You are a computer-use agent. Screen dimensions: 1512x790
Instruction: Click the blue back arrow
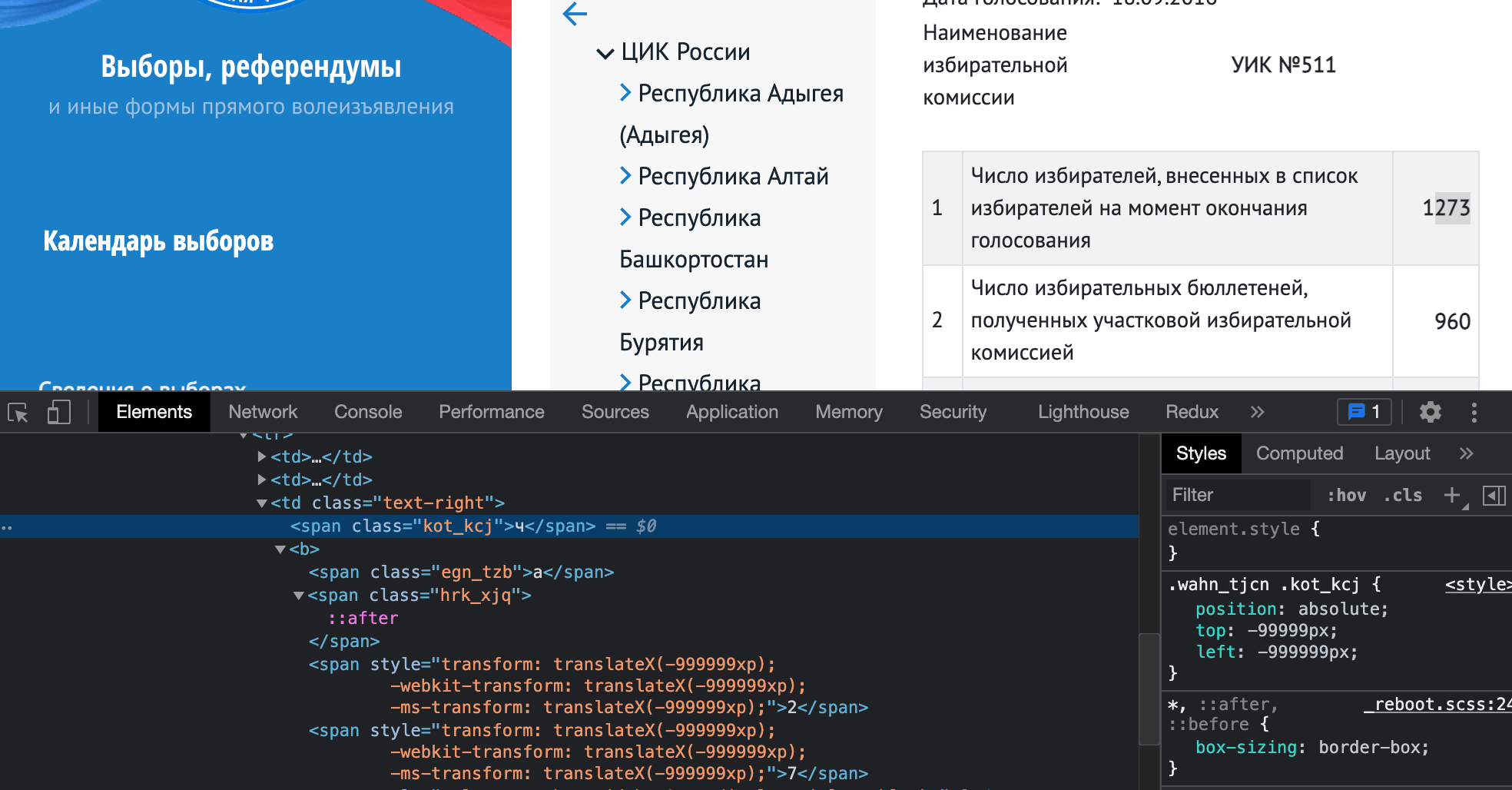575,13
